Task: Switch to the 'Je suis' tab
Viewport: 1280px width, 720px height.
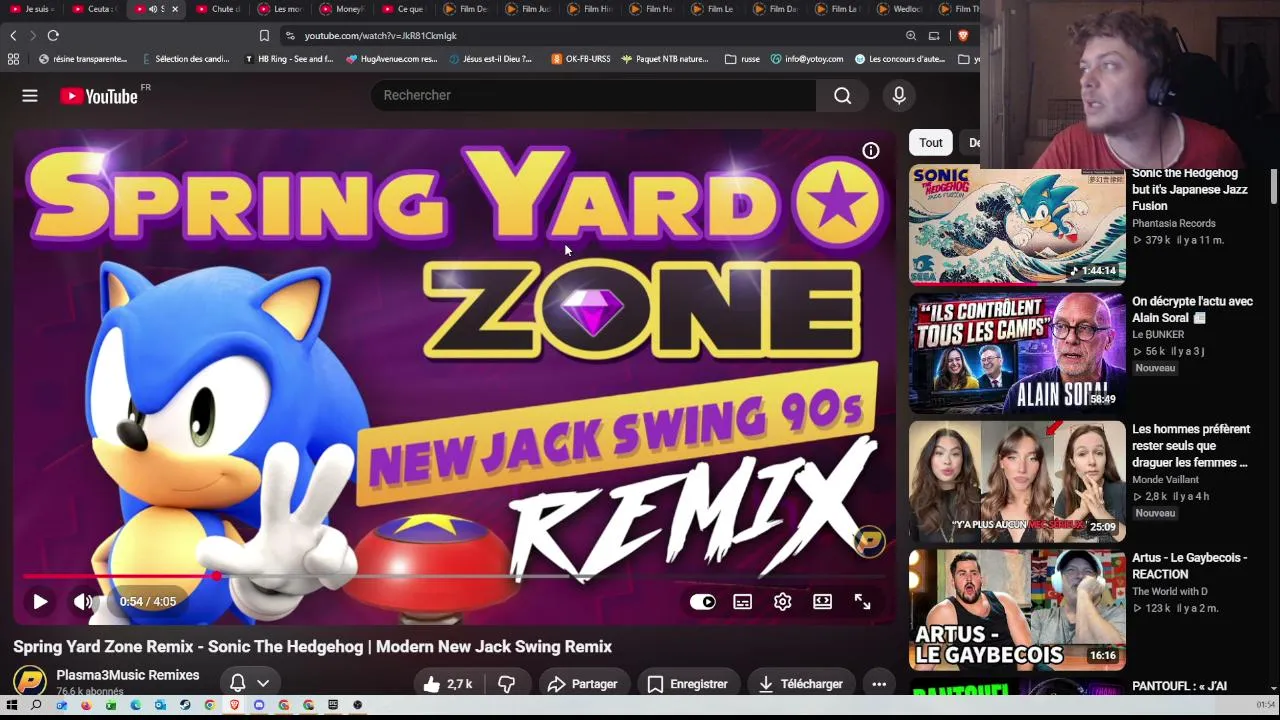Action: [31, 9]
